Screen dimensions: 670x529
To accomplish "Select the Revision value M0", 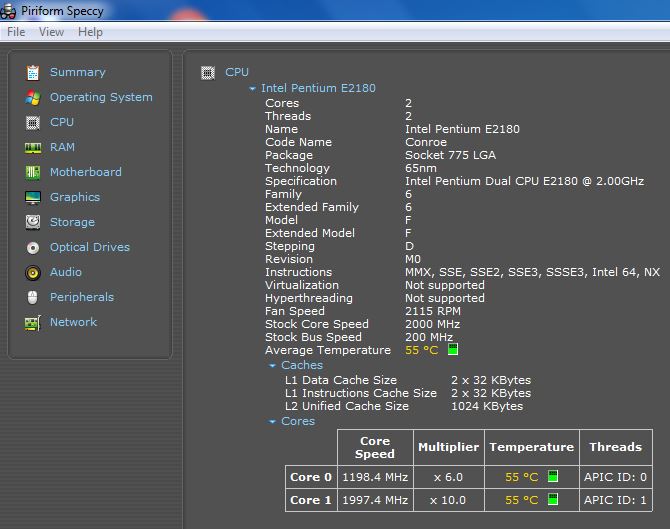I will click(x=413, y=259).
